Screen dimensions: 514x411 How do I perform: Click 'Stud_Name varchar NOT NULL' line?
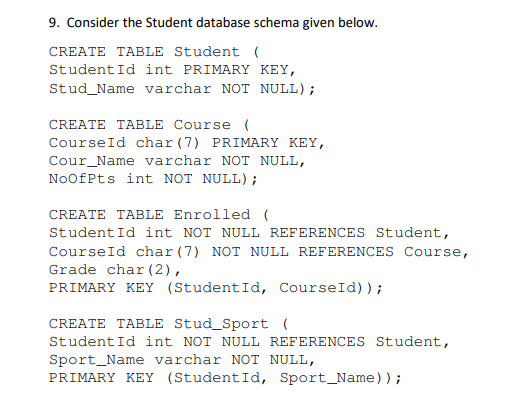click(182, 89)
